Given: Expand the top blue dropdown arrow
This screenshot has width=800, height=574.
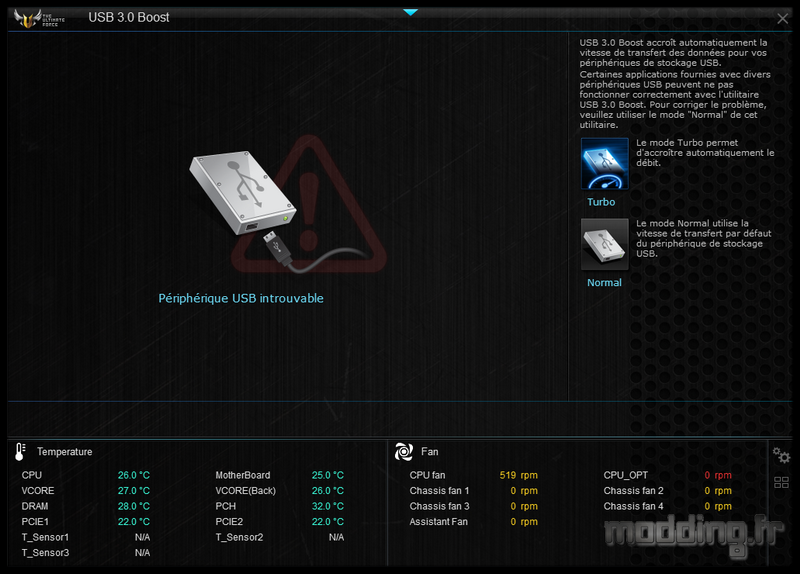Looking at the screenshot, I should (410, 12).
